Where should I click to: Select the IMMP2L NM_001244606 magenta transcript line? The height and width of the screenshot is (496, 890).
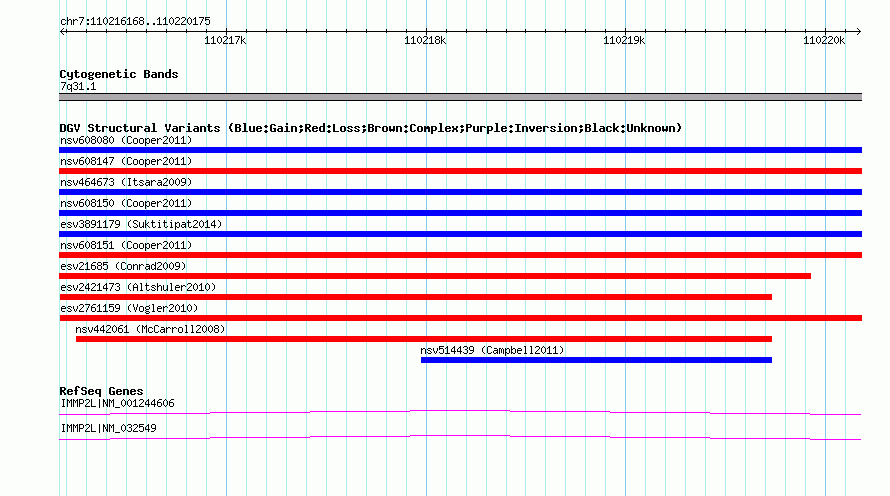click(460, 413)
